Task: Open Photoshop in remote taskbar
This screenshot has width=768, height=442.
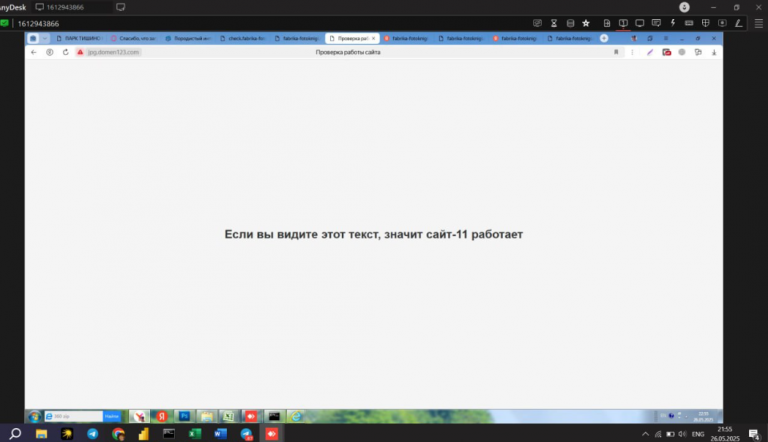Action: tap(184, 417)
